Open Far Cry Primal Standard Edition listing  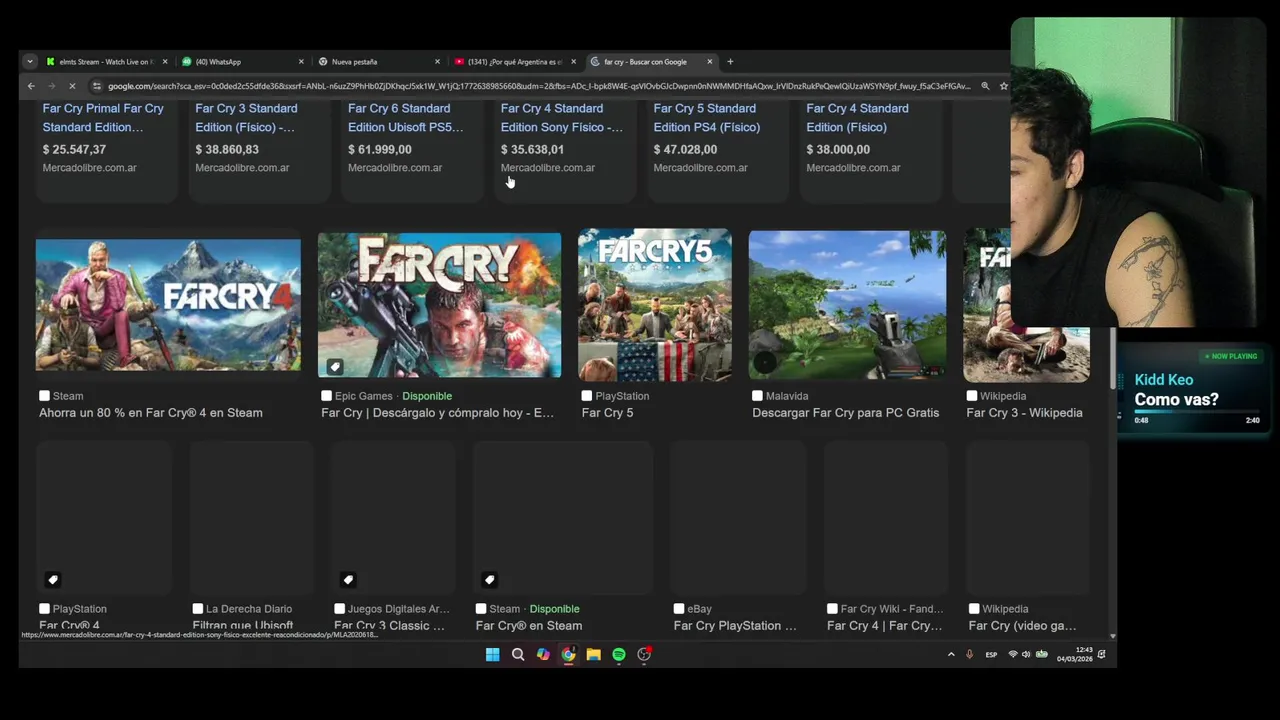(103, 118)
